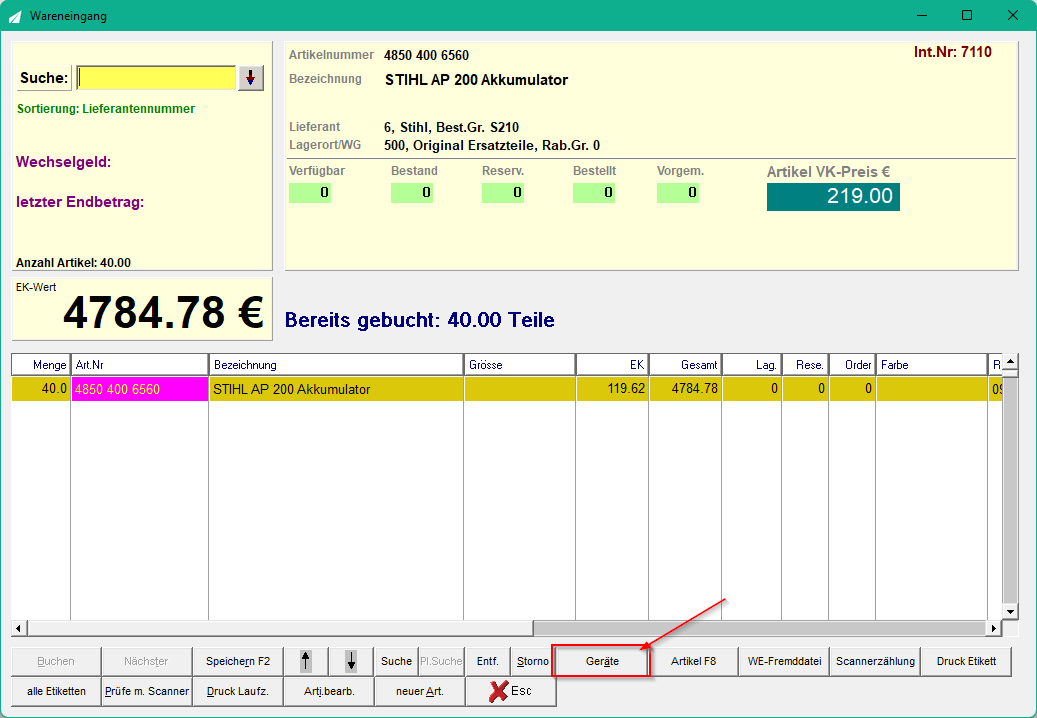Click the Rese. column header
The image size is (1037, 718).
806,365
